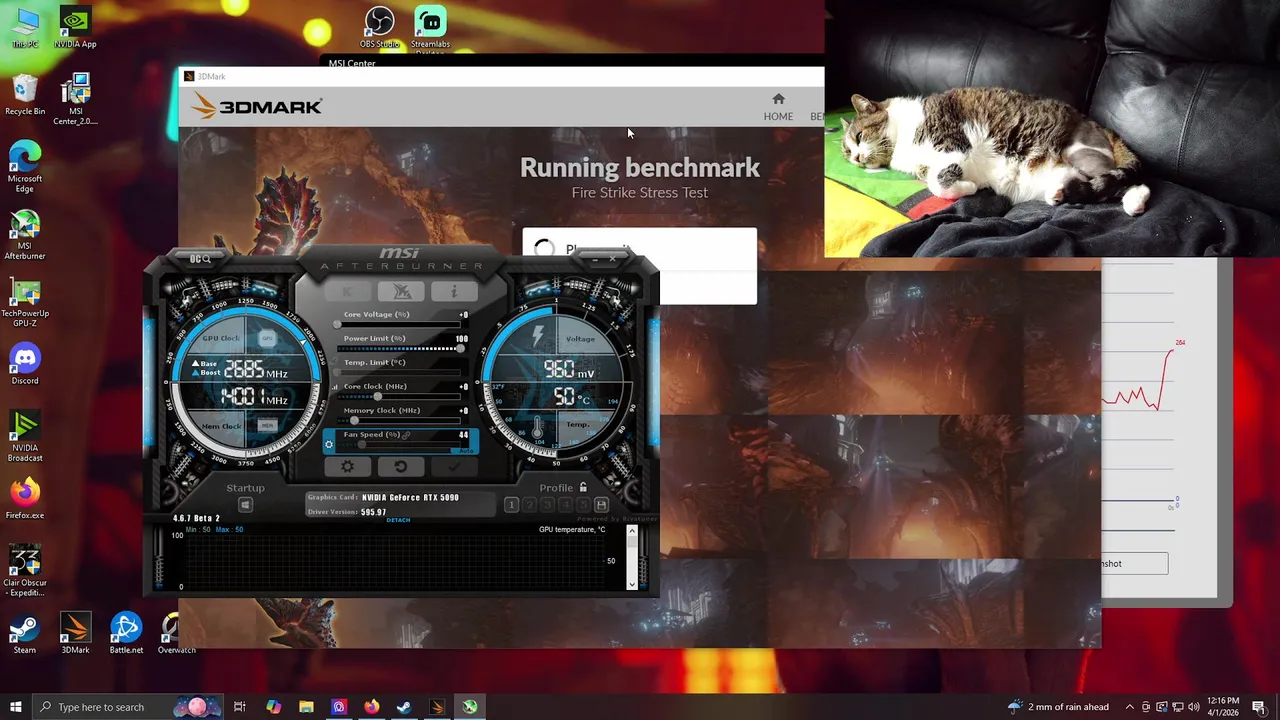1280x720 pixels.
Task: Open the Discord desktop shortcut
Action: coord(25,364)
